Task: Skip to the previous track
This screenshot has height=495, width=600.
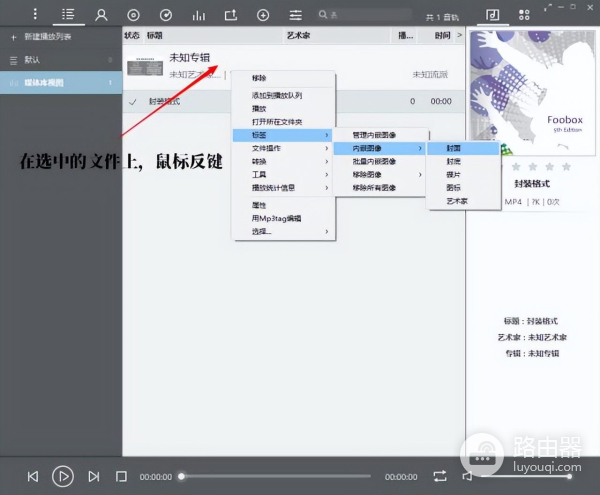Action: (33, 476)
